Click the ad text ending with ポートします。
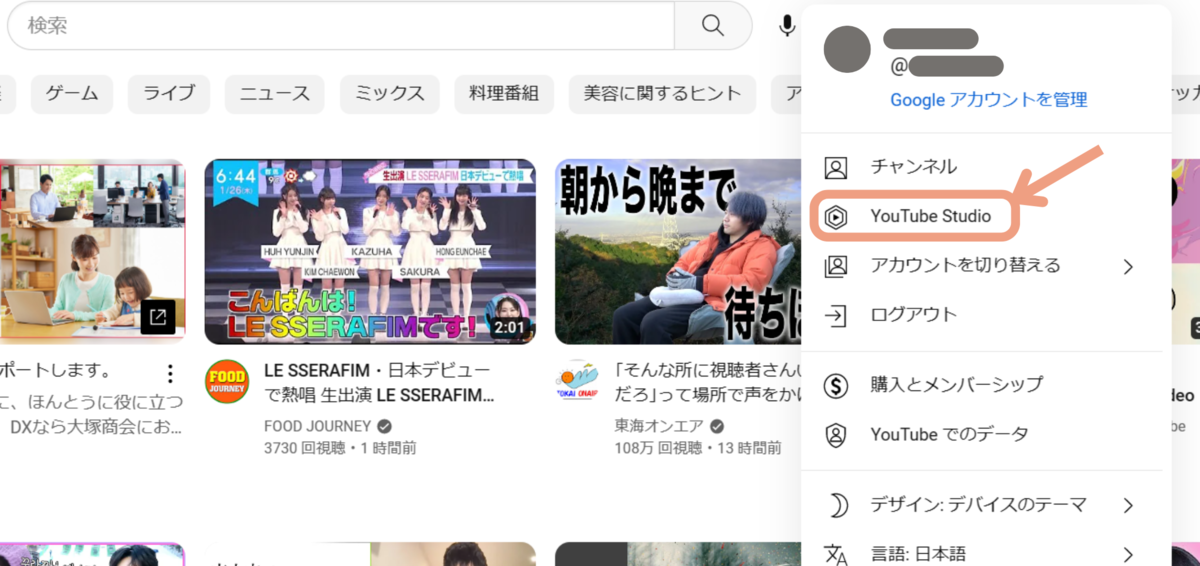 (56, 371)
